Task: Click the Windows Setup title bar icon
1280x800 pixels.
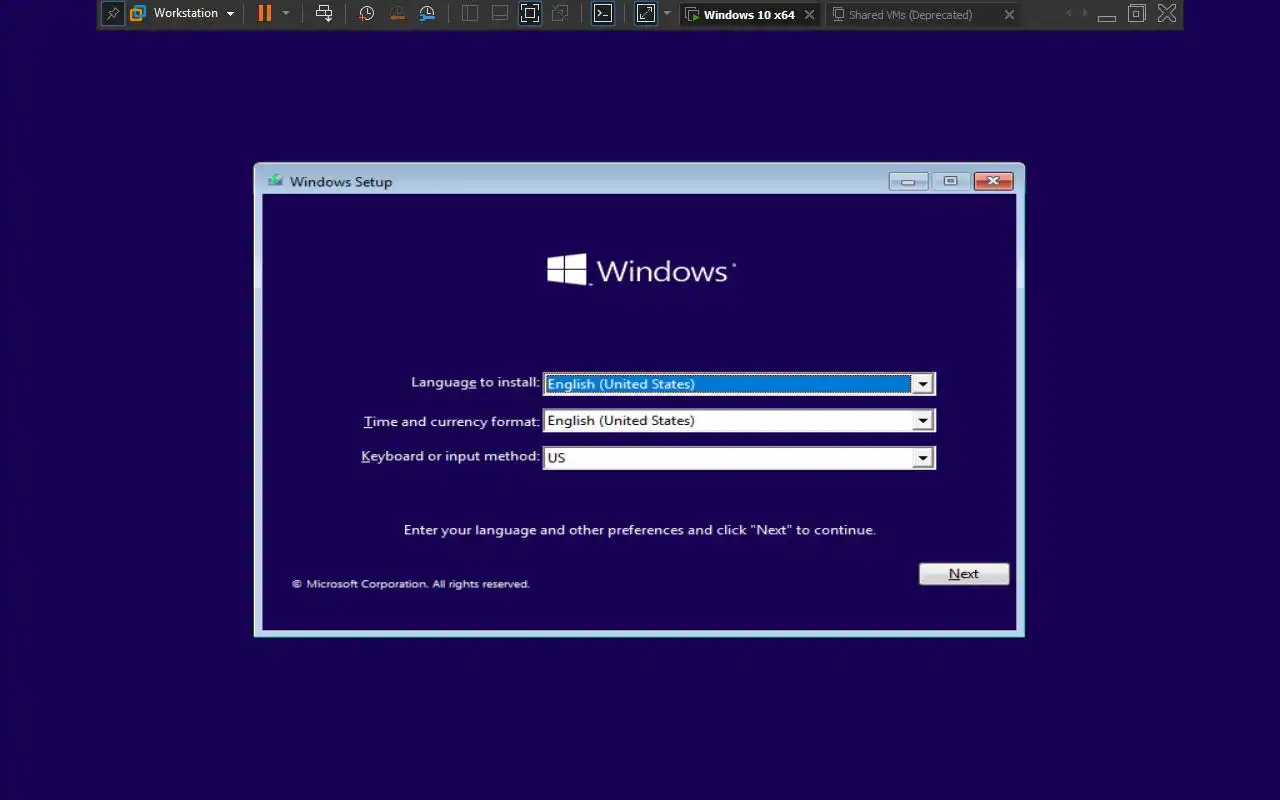Action: (x=275, y=181)
